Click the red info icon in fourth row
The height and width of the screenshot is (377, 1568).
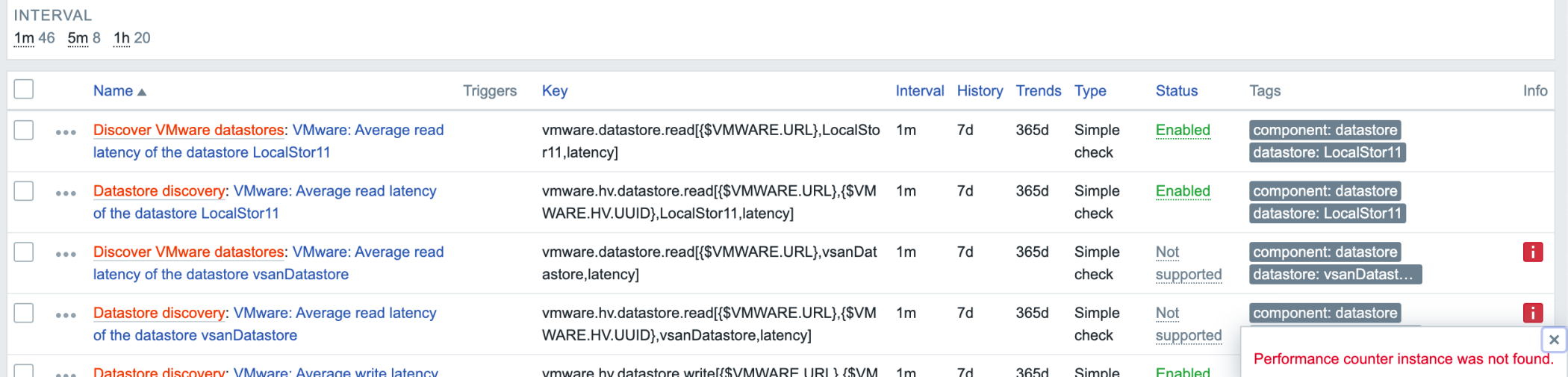(1532, 314)
